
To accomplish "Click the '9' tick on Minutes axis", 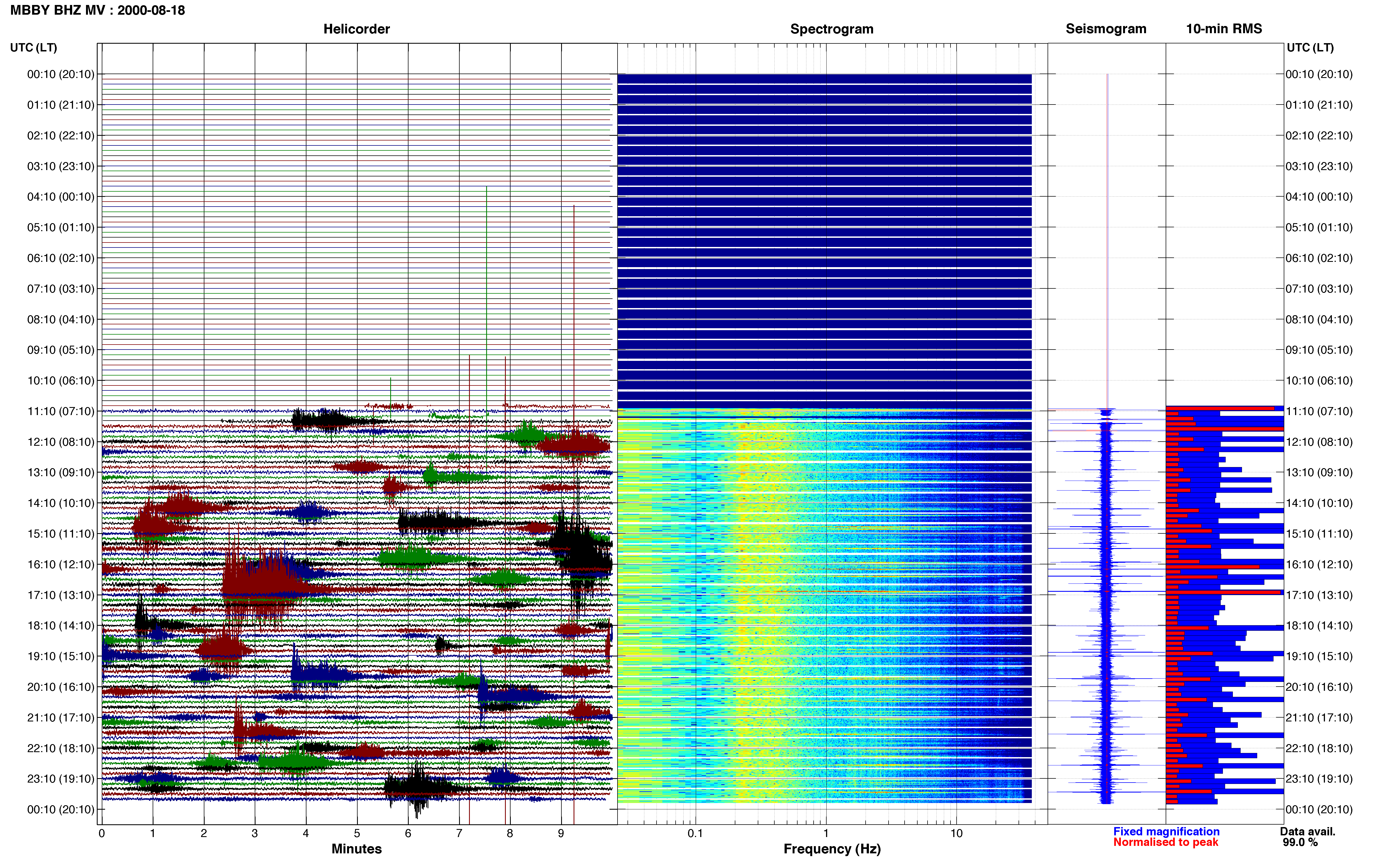I will [561, 833].
